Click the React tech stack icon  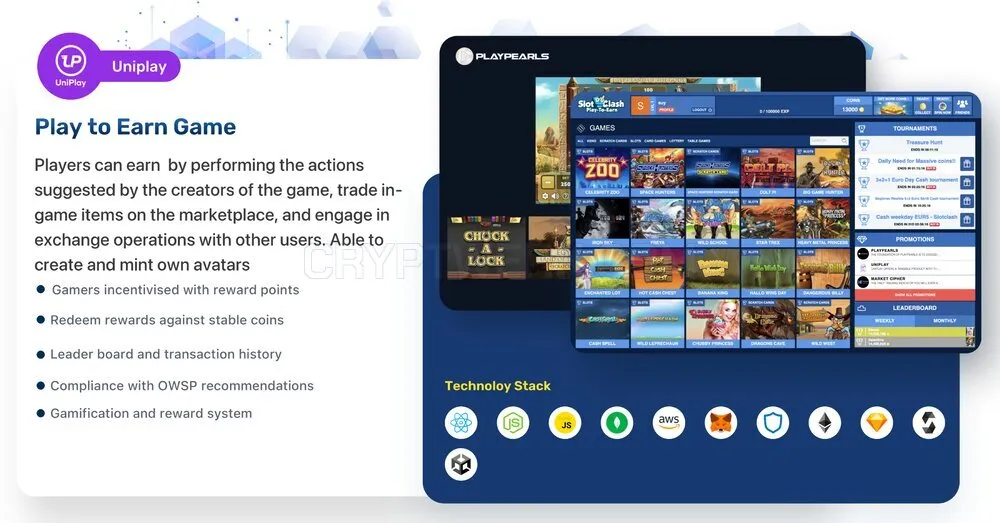pos(460,422)
